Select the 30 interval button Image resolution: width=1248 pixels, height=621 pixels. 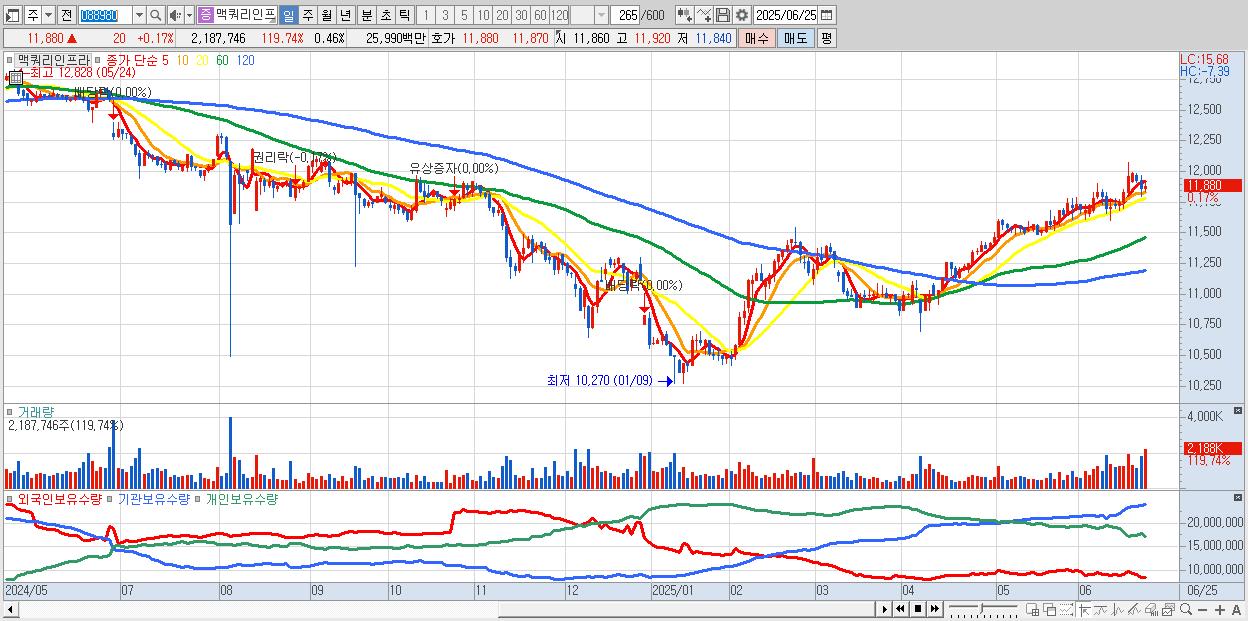(x=521, y=15)
